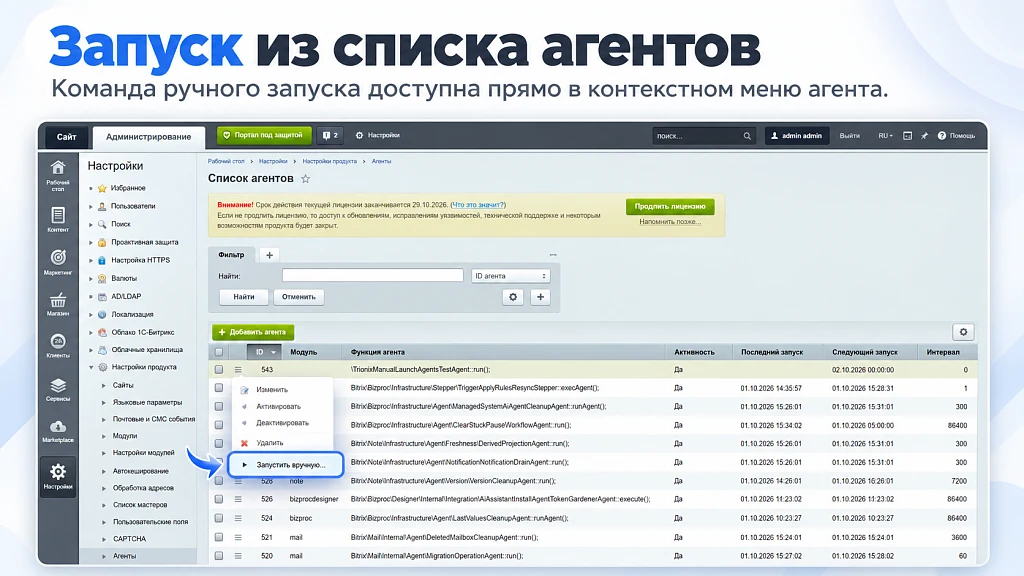Check the checkbox for TriggerApplyRulesResyncStepper row
The width and height of the screenshot is (1024, 576).
219,388
